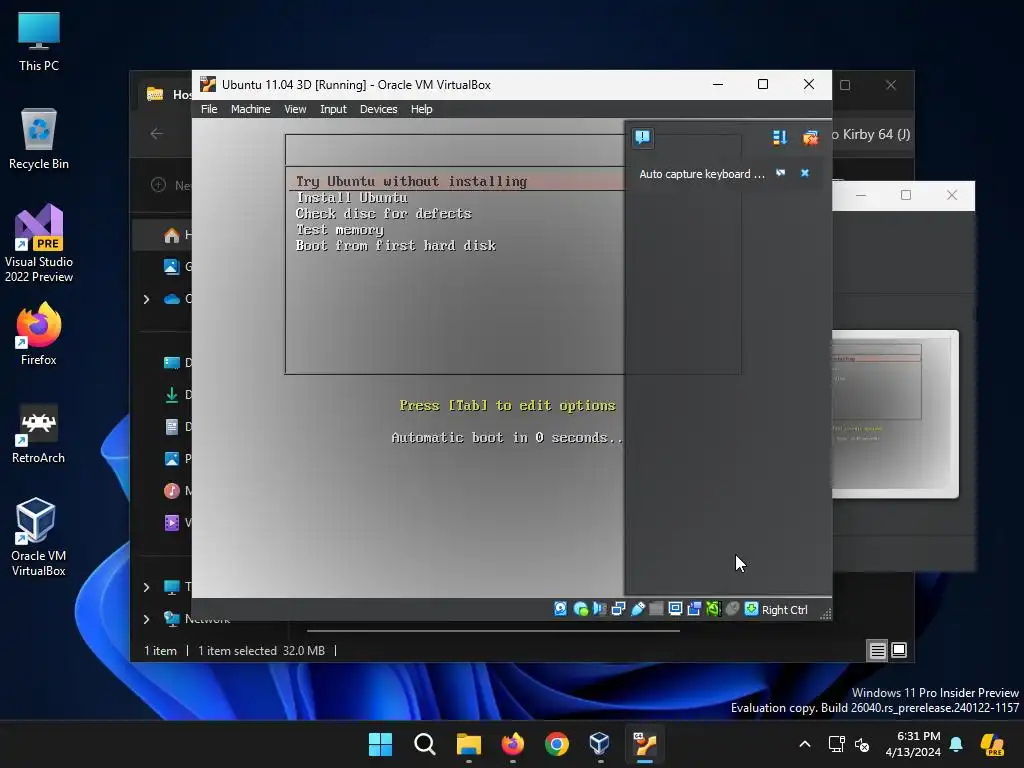Click the keyboard capture arrow icon
The image size is (1024, 768).
point(751,609)
